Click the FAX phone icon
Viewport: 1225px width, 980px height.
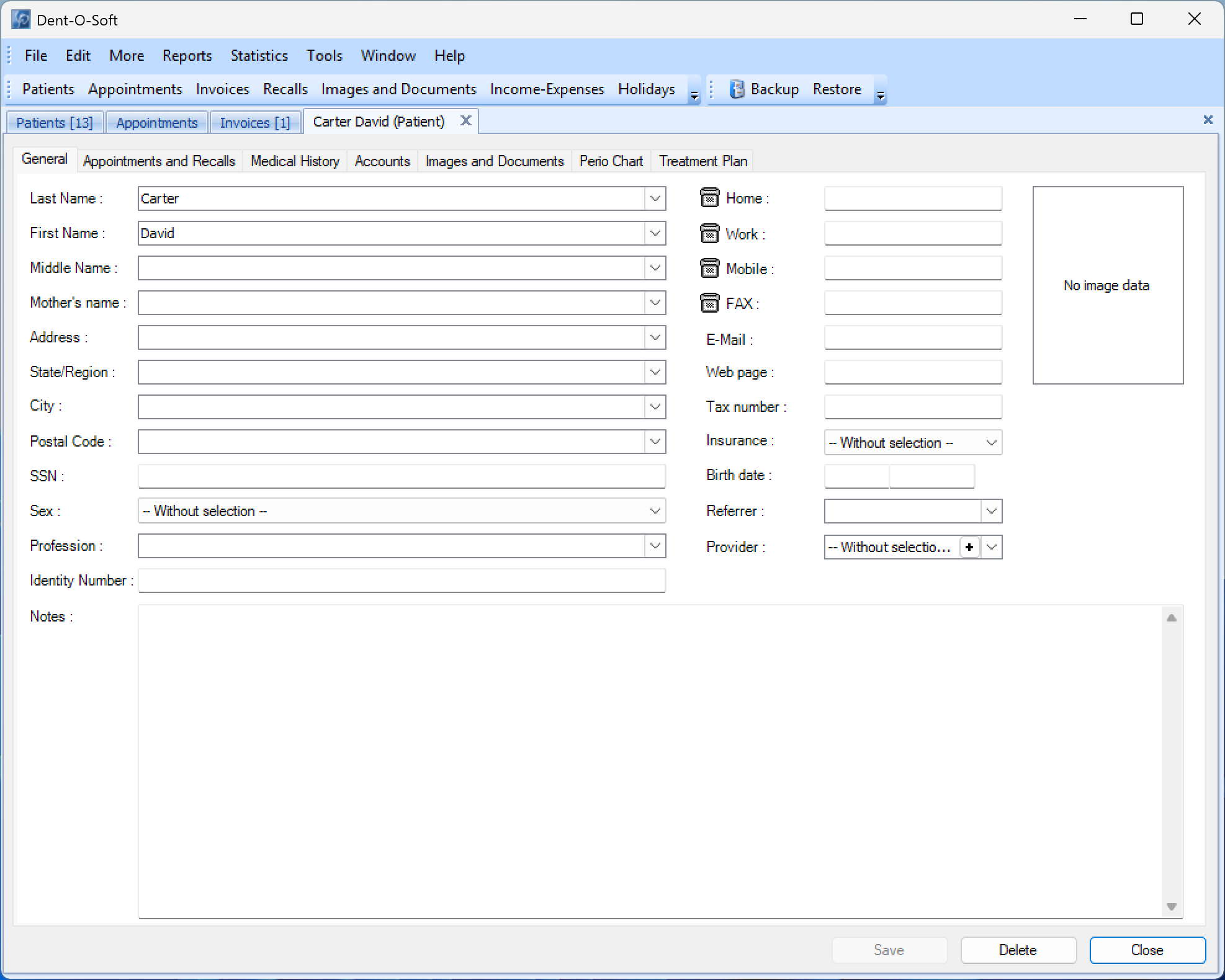click(709, 303)
